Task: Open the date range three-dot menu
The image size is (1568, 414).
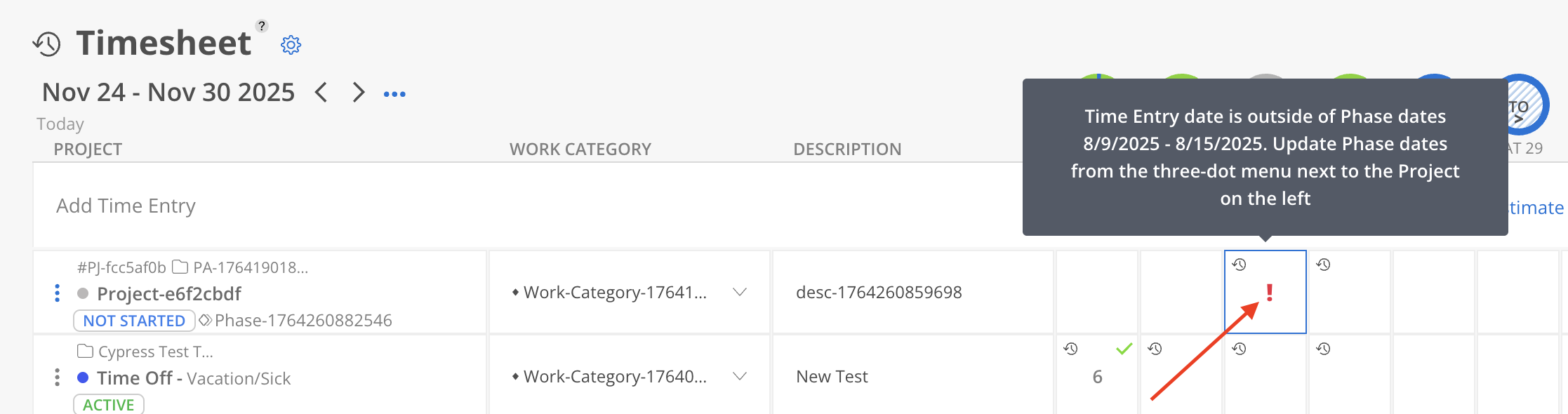Action: 394,94
